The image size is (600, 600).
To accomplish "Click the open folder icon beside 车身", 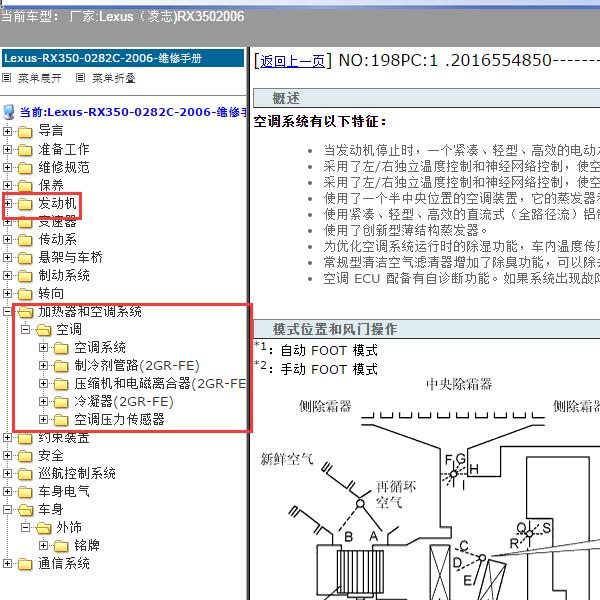I will 26,510.
